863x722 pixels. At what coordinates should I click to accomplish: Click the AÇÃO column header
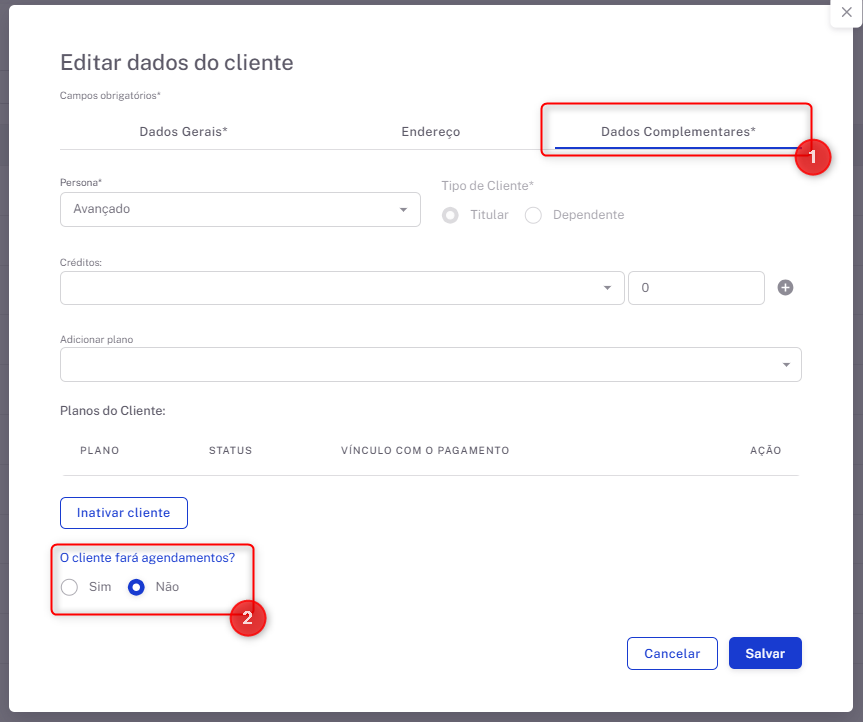(765, 451)
